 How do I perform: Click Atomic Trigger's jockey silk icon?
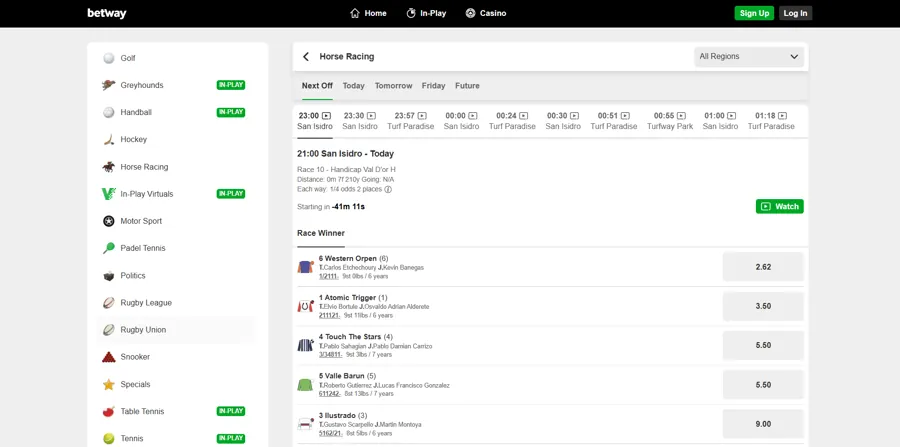click(305, 306)
